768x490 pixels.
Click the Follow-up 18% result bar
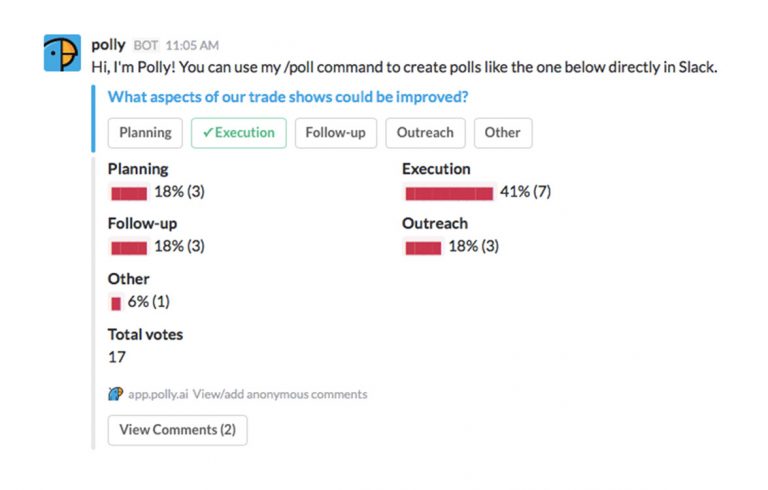(129, 247)
